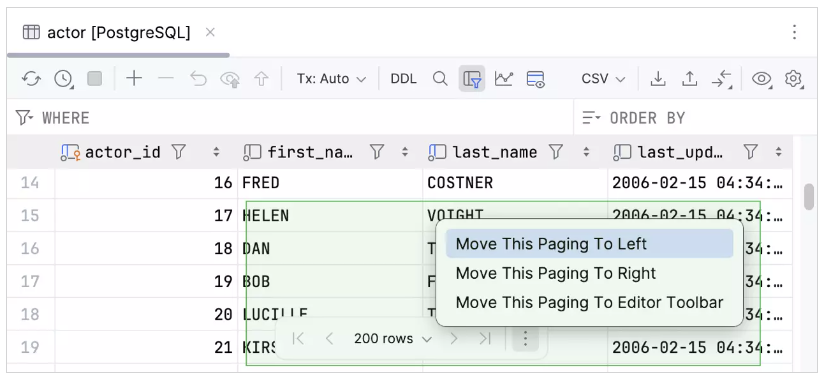
Task: Sort by first_name with the sort arrows
Action: 405,153
